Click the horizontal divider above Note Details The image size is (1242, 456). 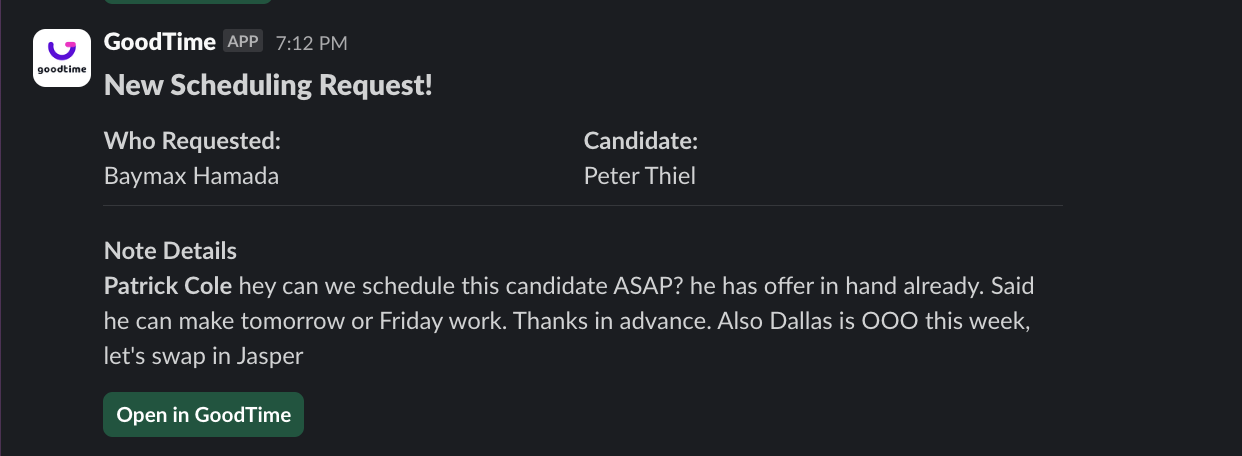pyautogui.click(x=582, y=206)
